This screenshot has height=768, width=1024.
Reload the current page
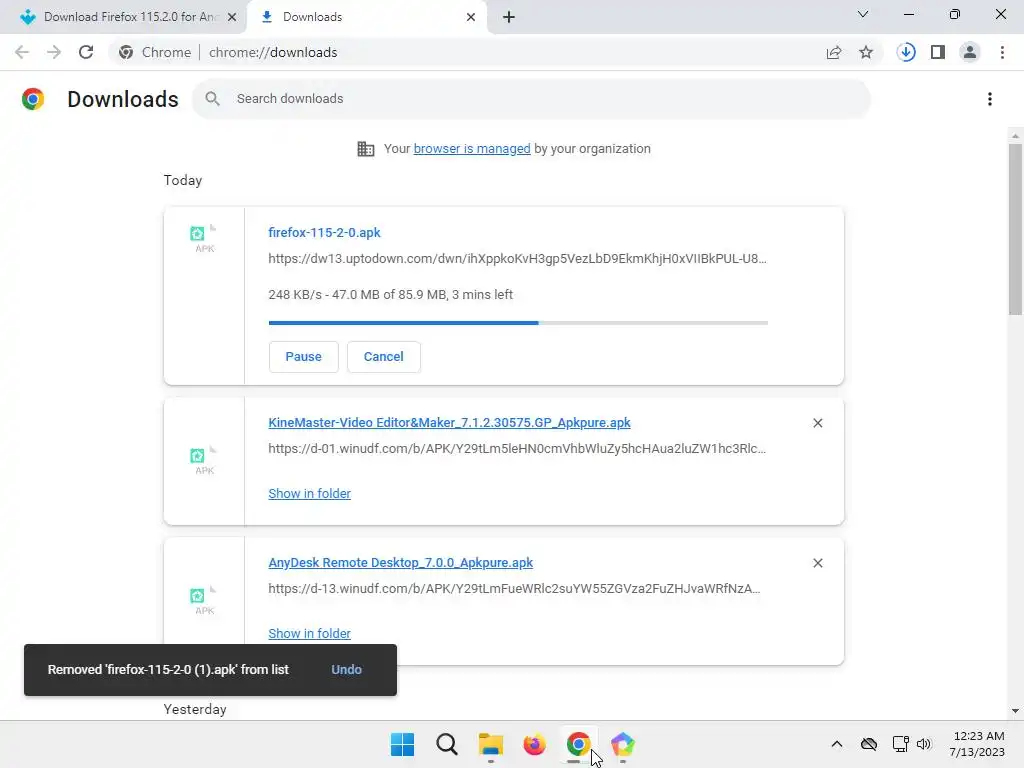pos(86,52)
